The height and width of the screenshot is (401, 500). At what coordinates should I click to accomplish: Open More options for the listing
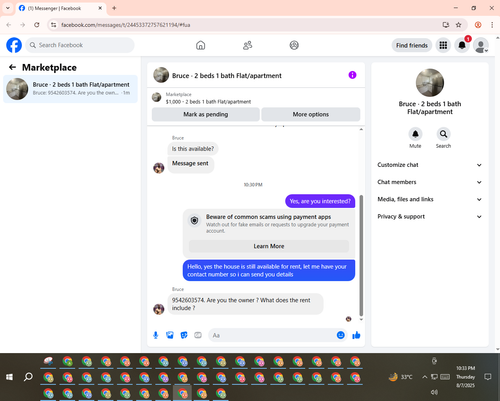pyautogui.click(x=311, y=114)
